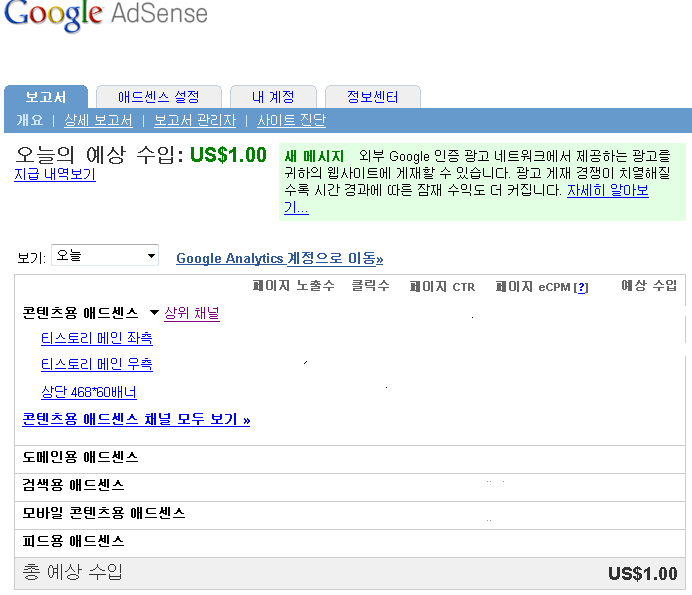Open the 내 계정 tab

pyautogui.click(x=273, y=97)
